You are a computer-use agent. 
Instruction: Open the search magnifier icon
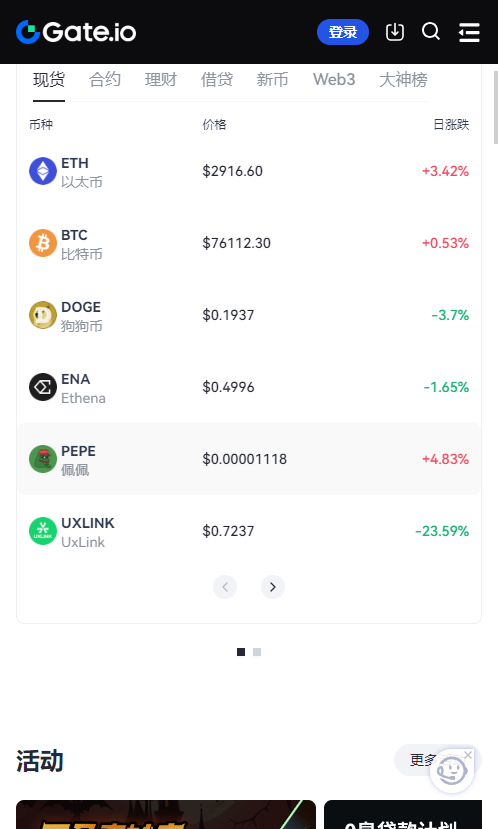coord(431,31)
